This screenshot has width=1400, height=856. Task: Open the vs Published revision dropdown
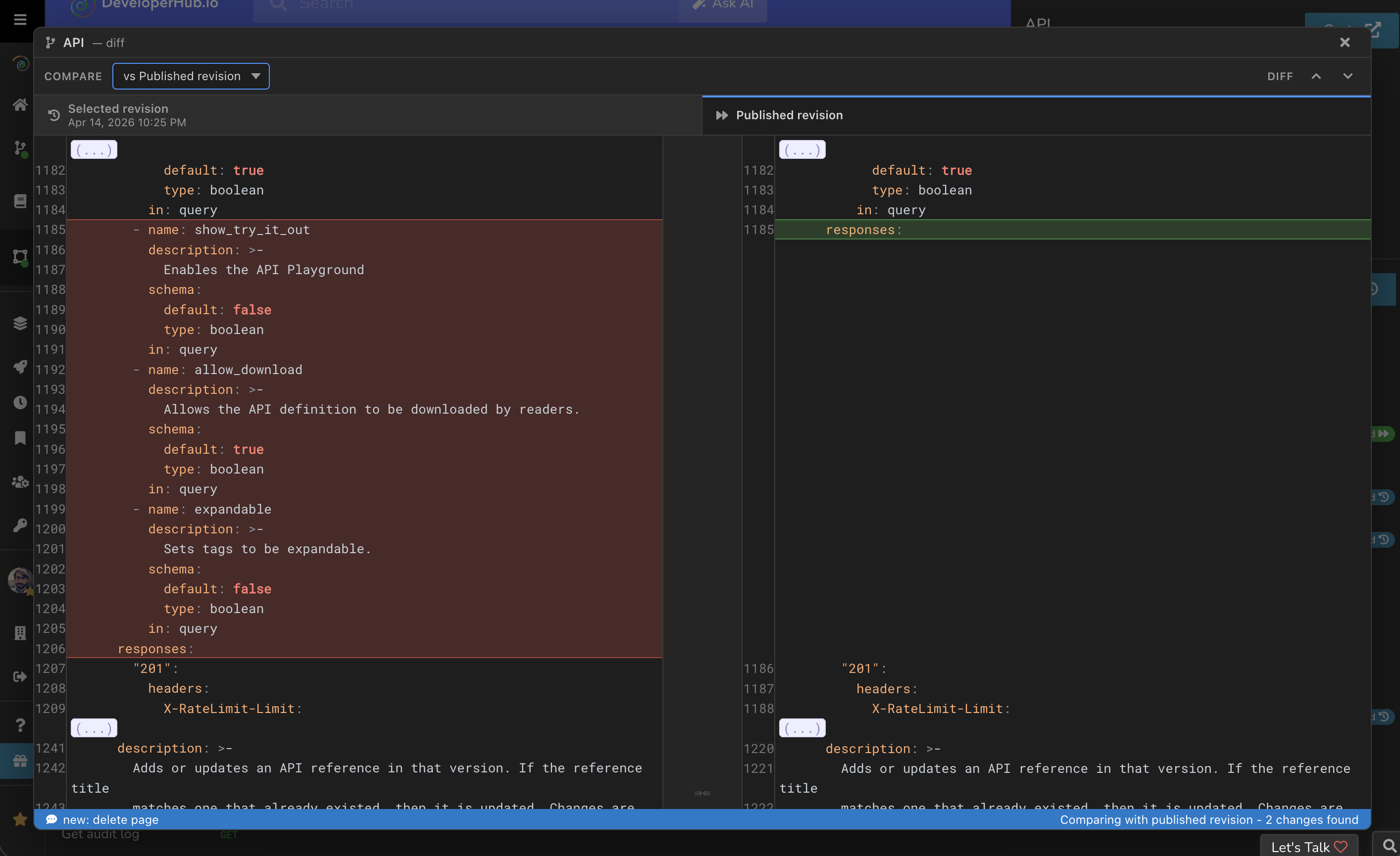point(191,76)
